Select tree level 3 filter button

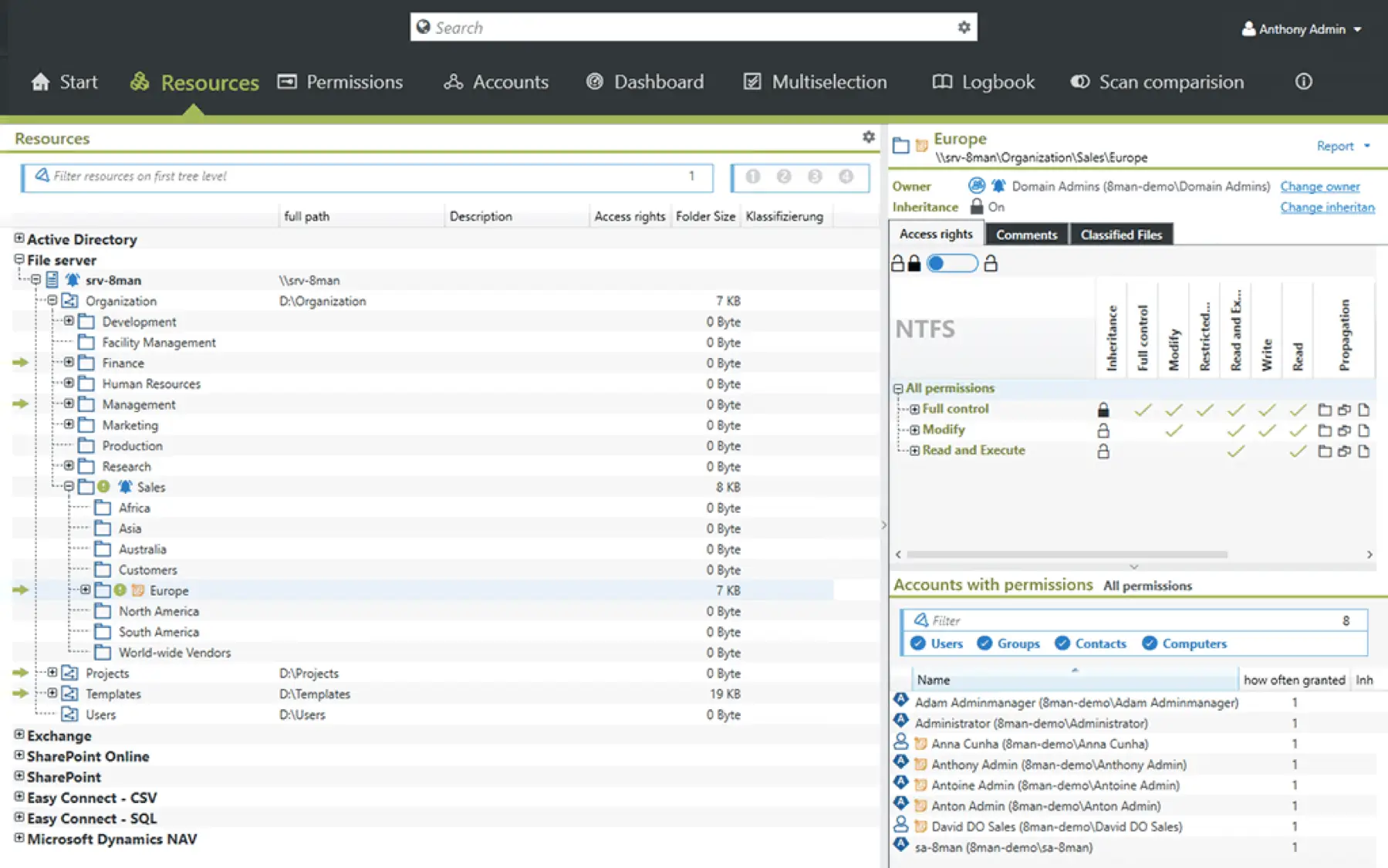click(x=815, y=177)
